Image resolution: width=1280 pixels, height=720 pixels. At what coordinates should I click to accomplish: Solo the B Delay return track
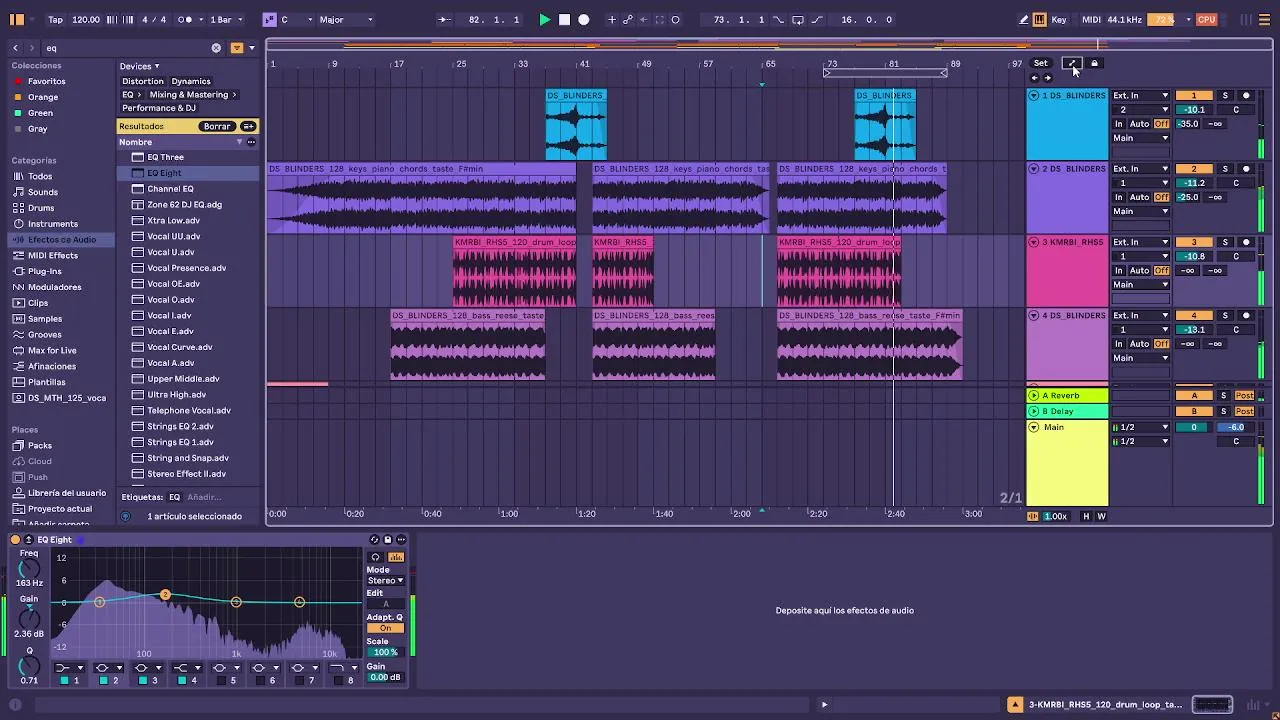tap(1224, 411)
